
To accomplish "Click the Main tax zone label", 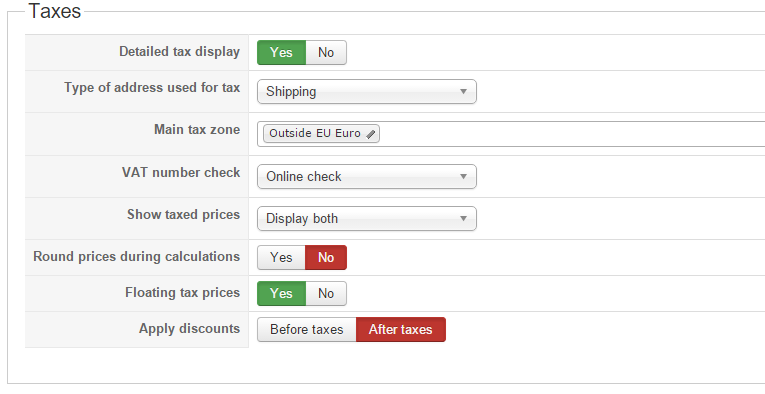I will pyautogui.click(x=197, y=130).
